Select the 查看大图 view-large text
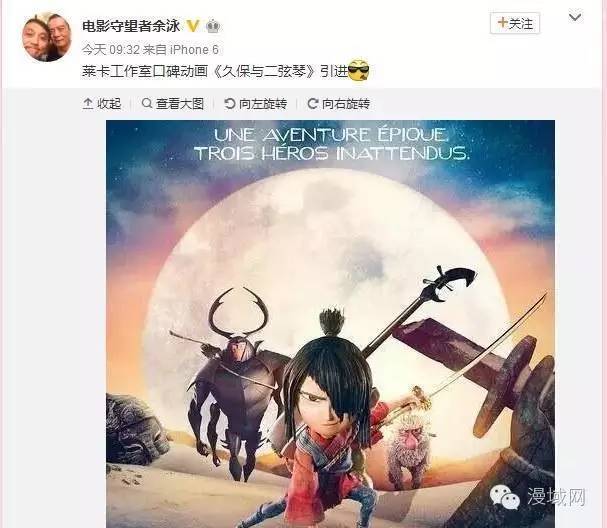The width and height of the screenshot is (607, 528). click(180, 104)
